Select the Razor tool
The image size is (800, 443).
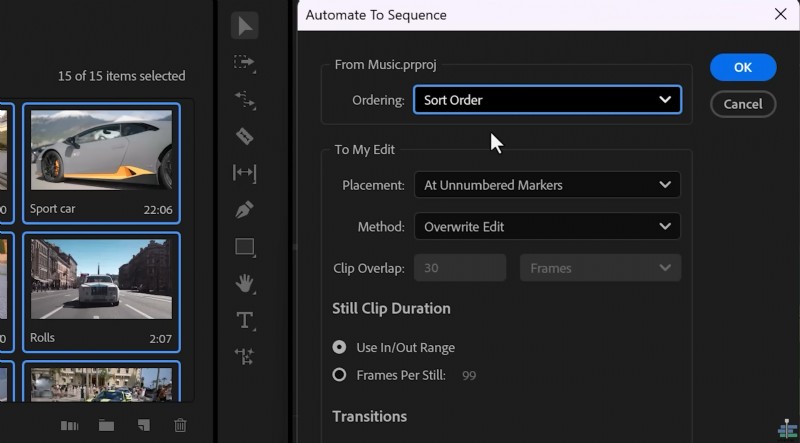245,136
